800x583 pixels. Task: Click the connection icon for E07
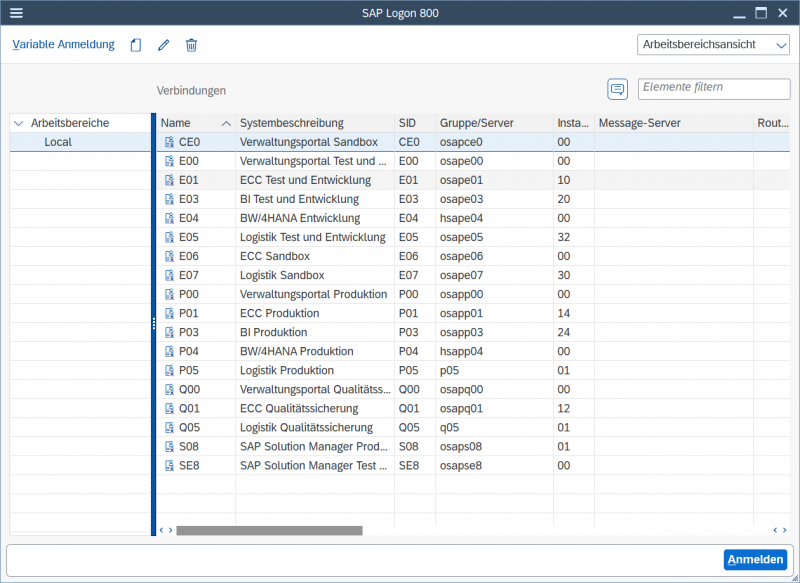tap(169, 275)
